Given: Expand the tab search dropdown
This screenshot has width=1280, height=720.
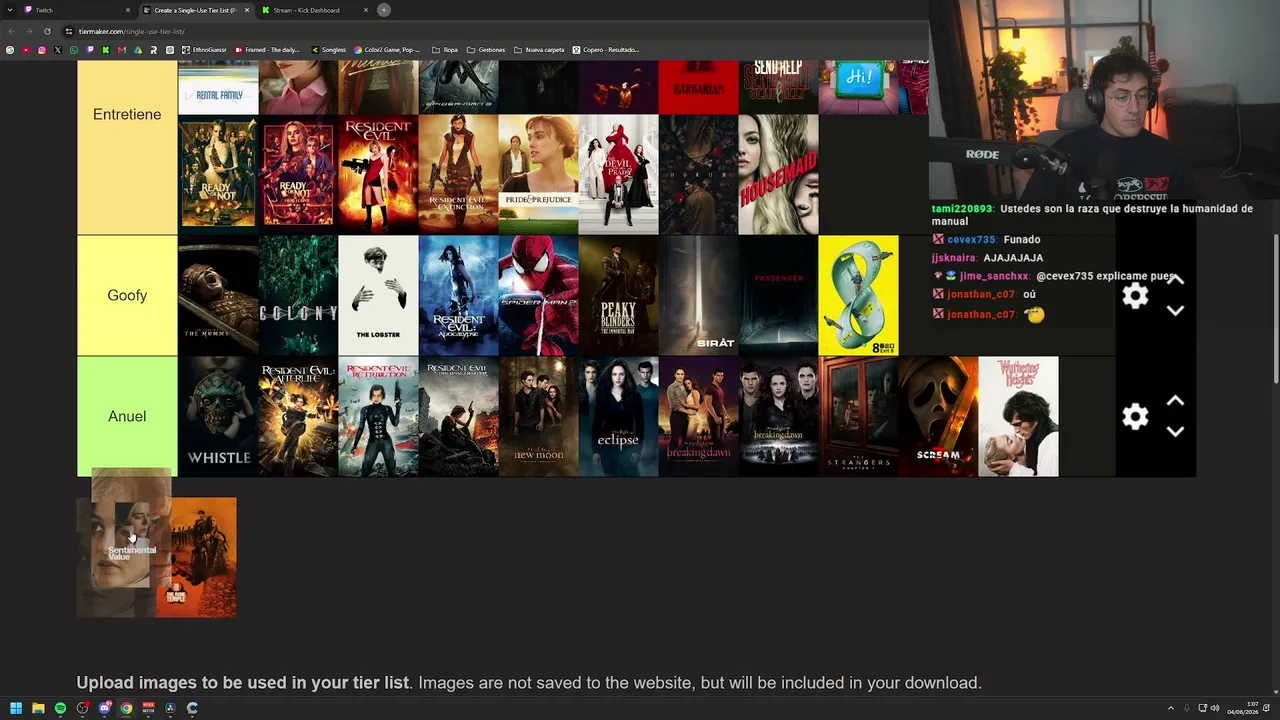Looking at the screenshot, I should [9, 10].
